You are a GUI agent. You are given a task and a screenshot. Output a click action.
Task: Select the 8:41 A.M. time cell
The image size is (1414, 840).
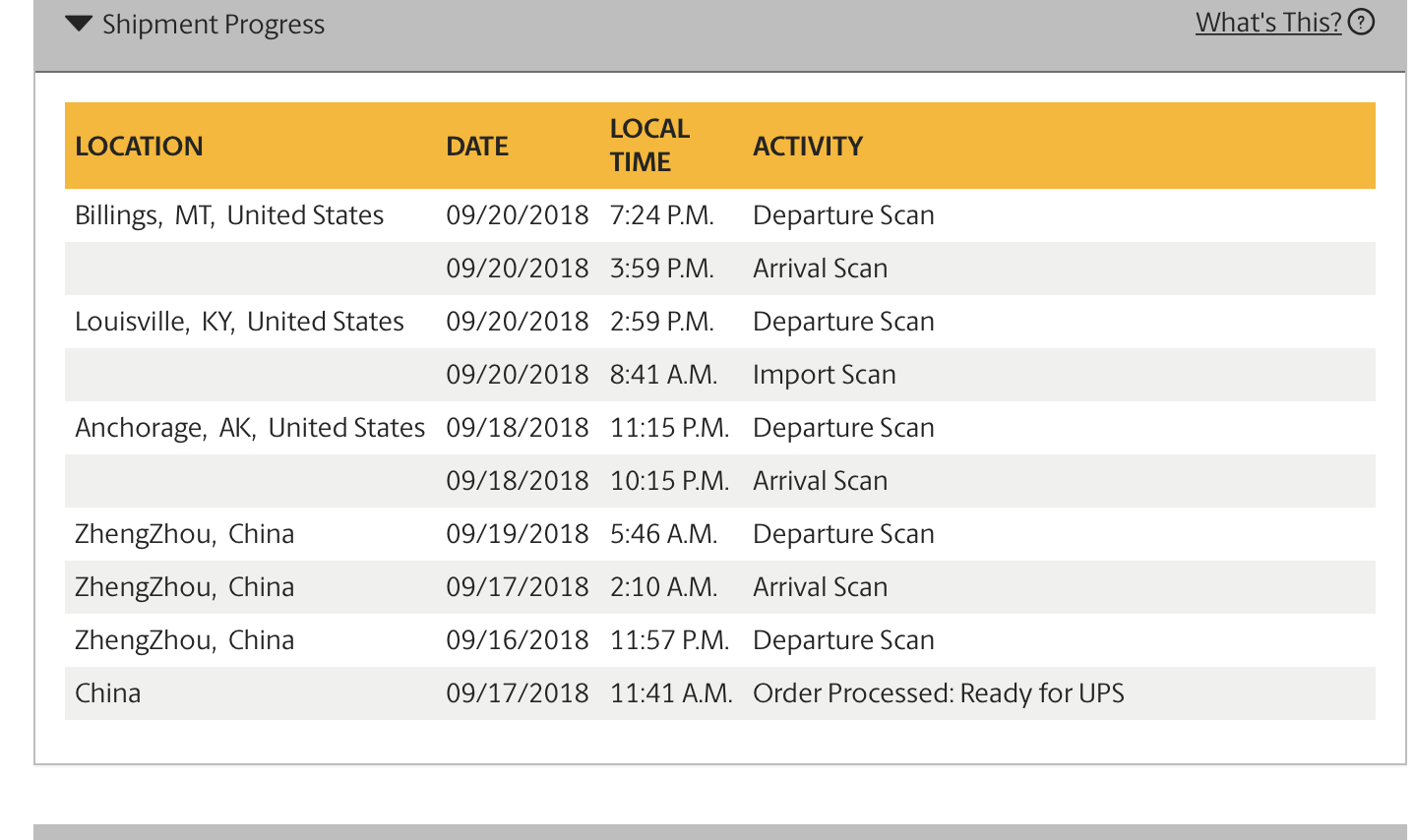(x=663, y=375)
